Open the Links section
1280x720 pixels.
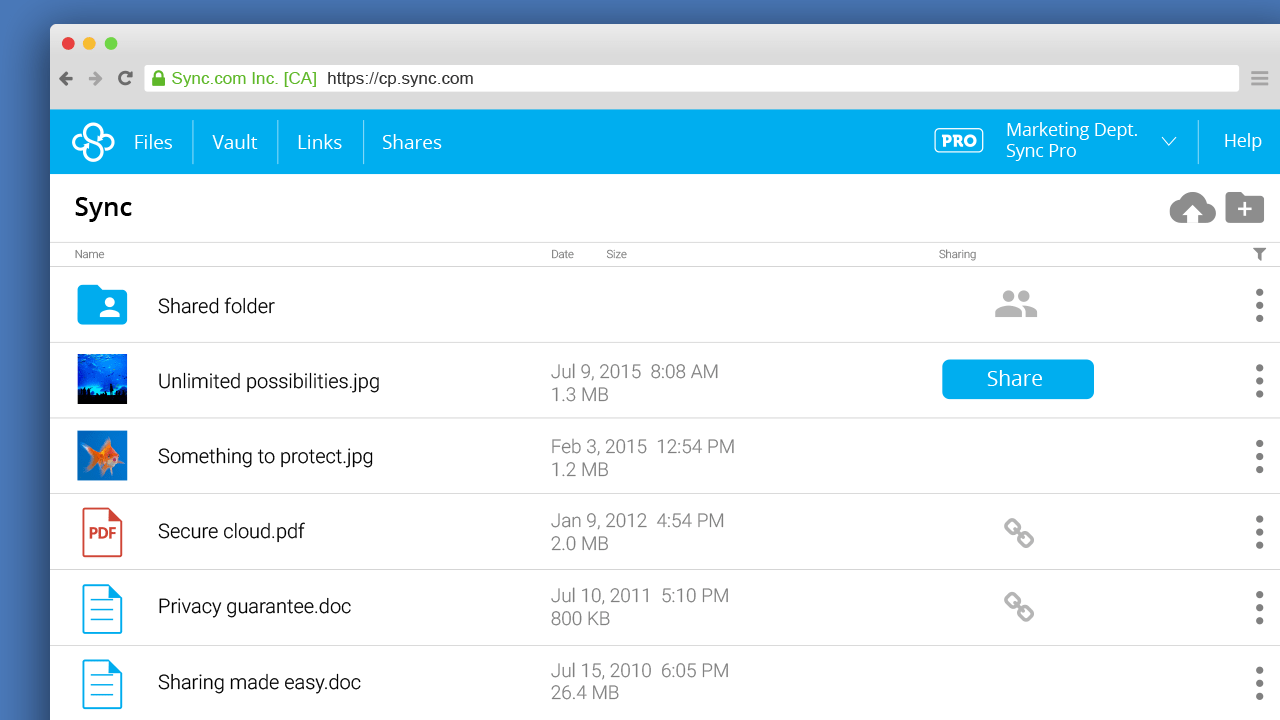tap(319, 141)
